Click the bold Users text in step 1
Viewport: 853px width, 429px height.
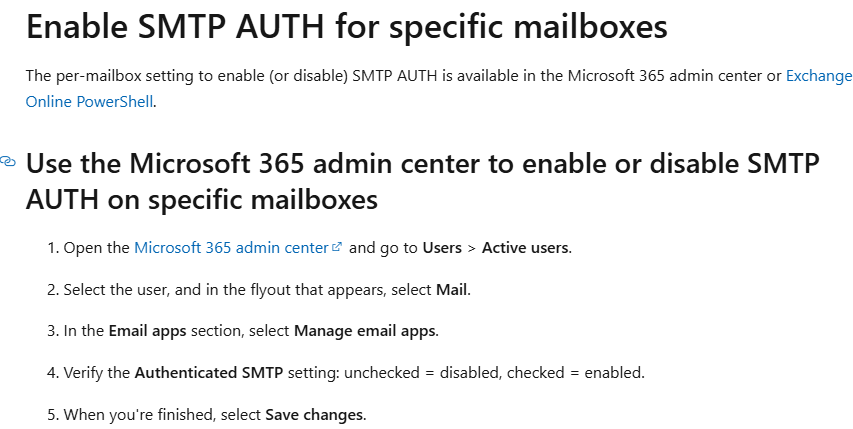tap(442, 248)
